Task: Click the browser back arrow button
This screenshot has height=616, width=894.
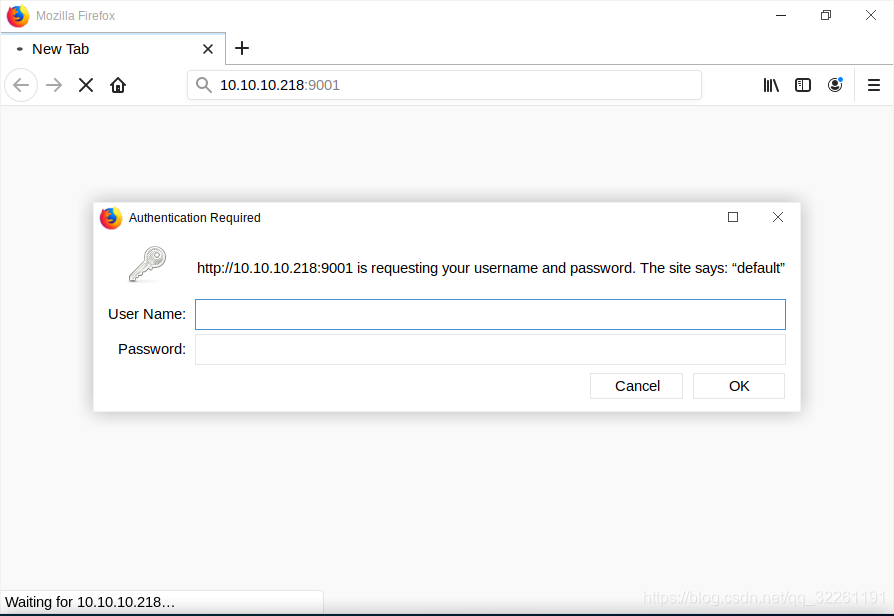Action: (21, 86)
